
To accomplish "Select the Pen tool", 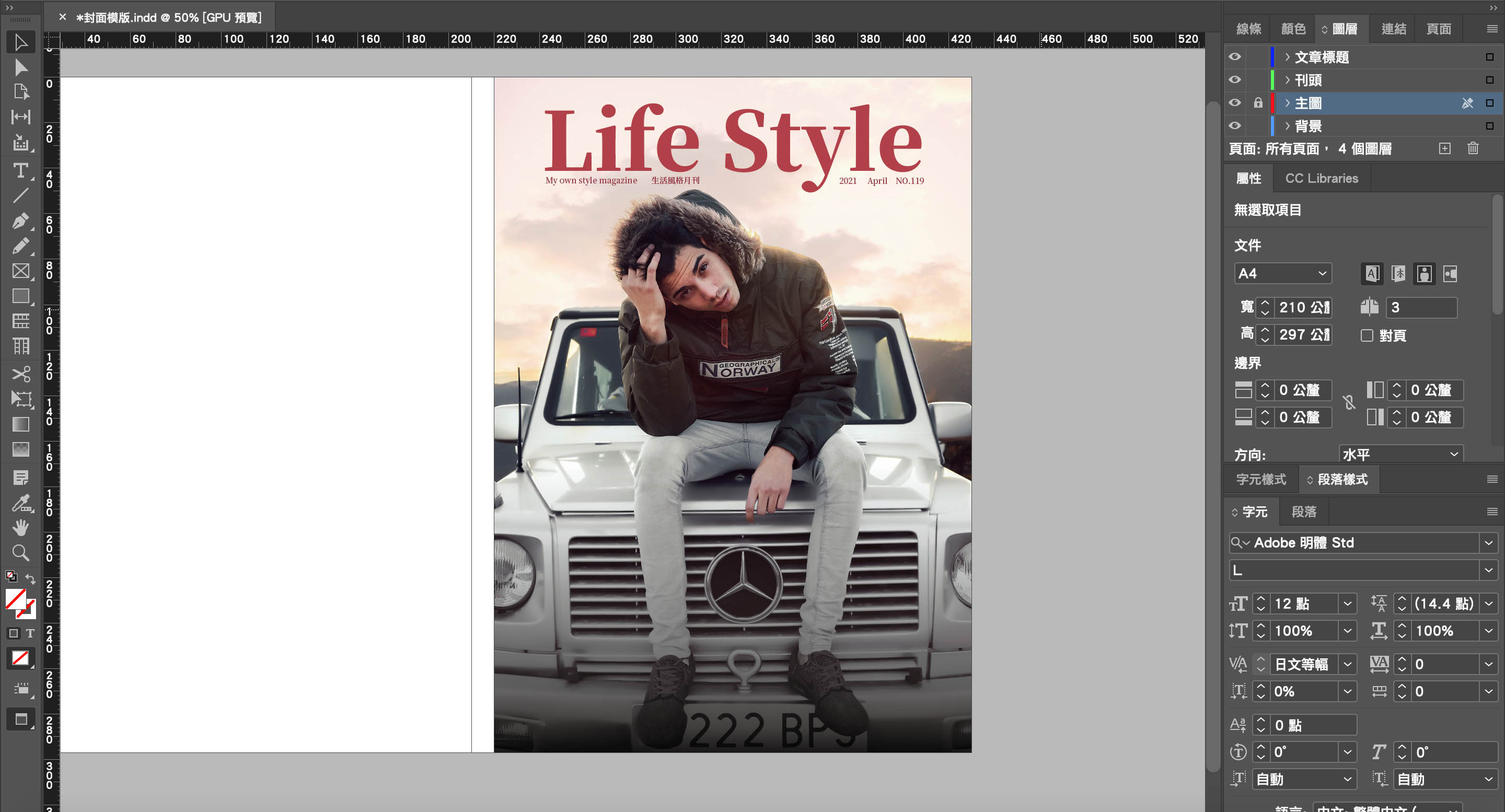I will tap(20, 221).
